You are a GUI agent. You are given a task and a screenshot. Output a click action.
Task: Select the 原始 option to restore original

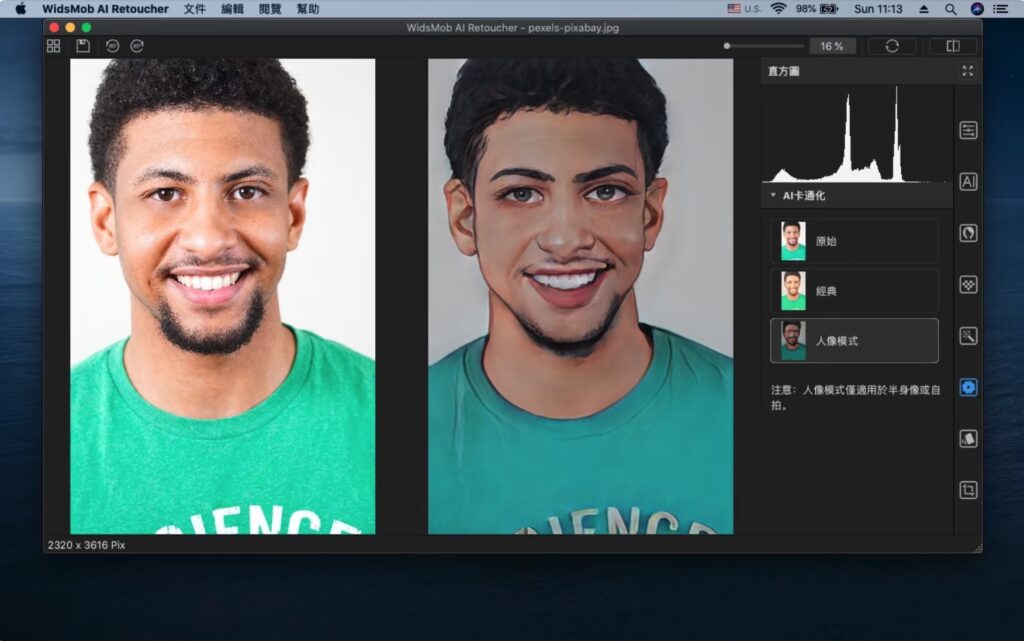tap(854, 241)
